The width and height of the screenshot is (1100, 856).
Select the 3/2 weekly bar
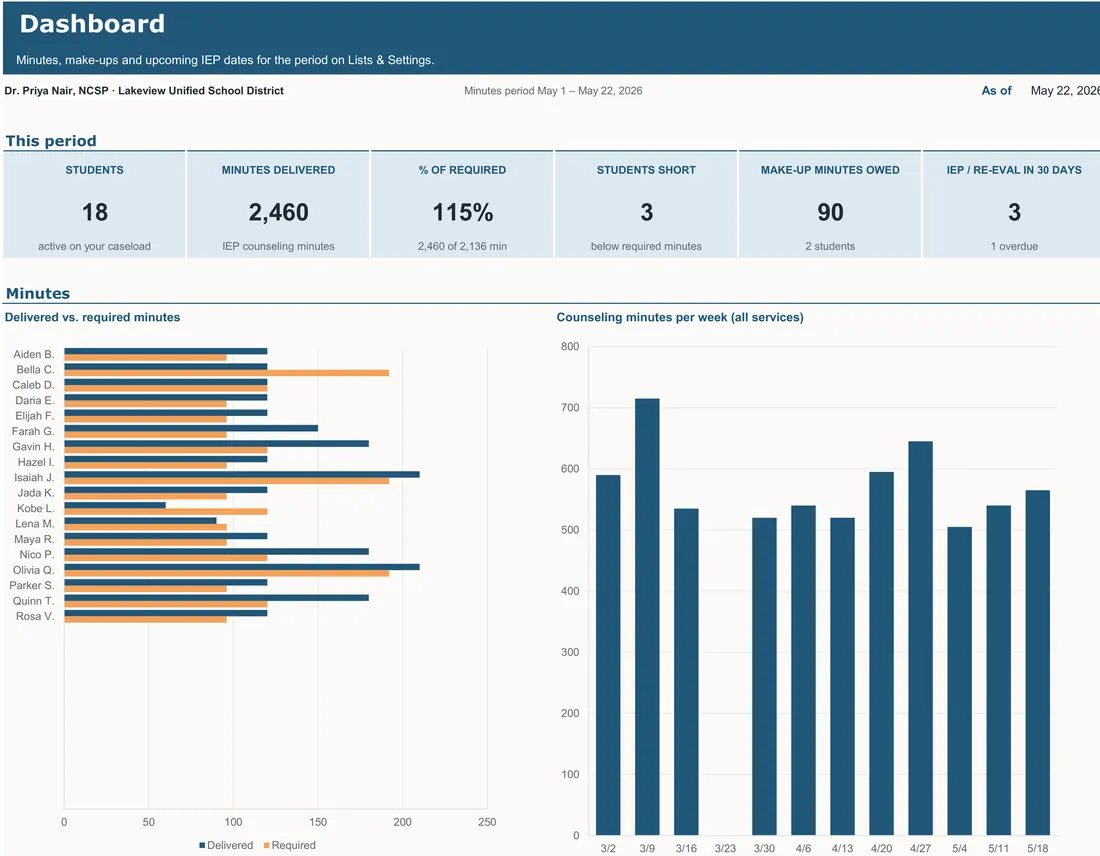pyautogui.click(x=608, y=655)
